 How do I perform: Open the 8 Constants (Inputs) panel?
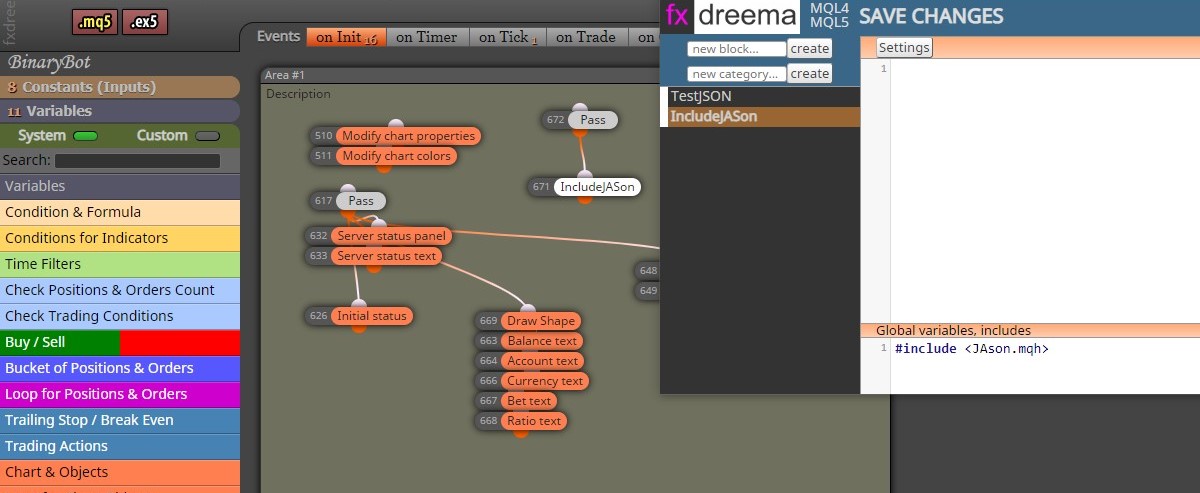pyautogui.click(x=120, y=87)
